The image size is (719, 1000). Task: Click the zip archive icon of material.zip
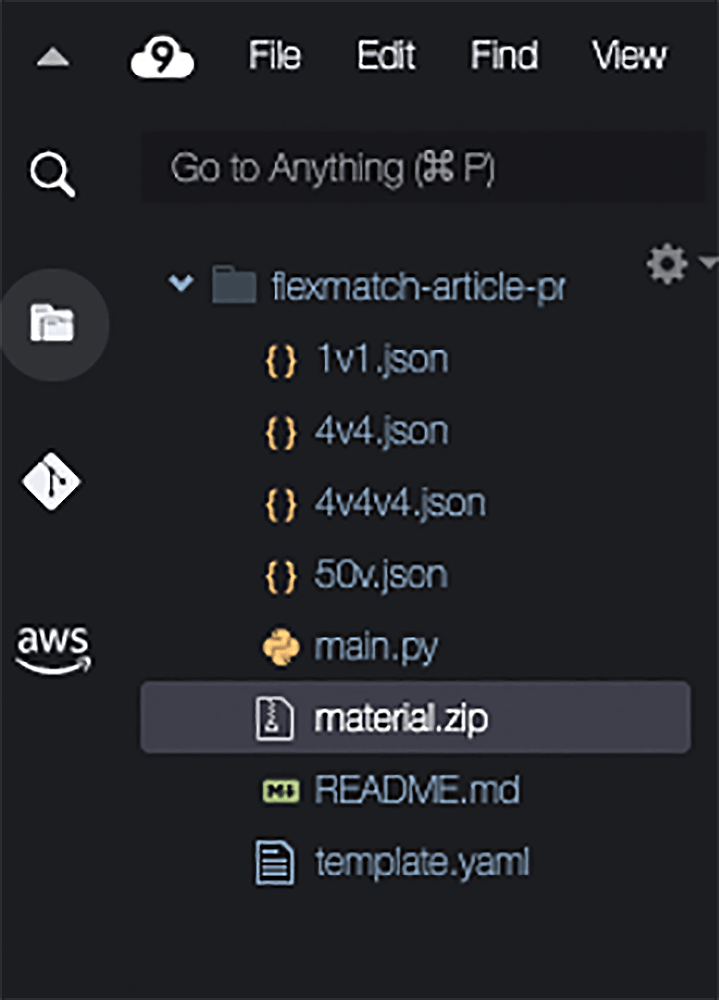pyautogui.click(x=281, y=717)
